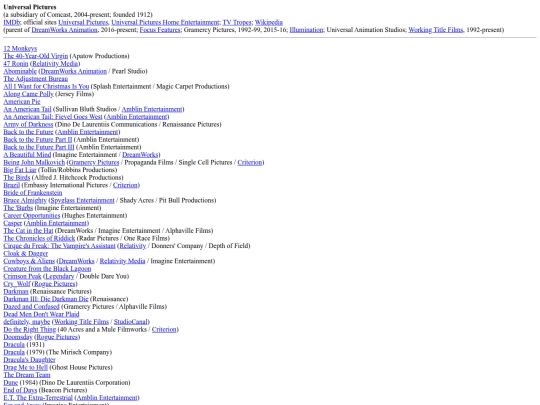This screenshot has width=540, height=405.
Task: Open the Do the Right Thing link
Action: [30, 329]
